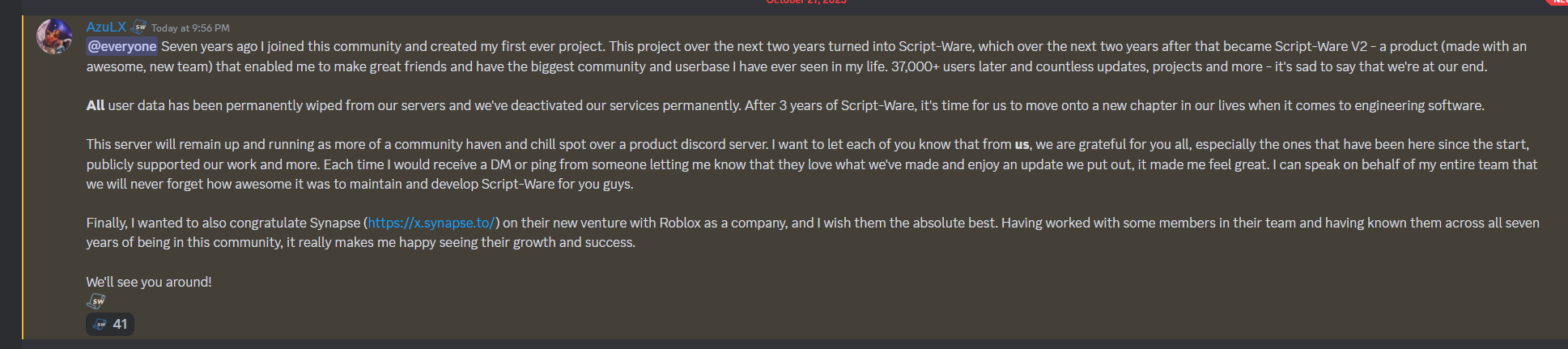Viewport: 1568px width, 349px height.
Task: Click the "Today at 9:56 PM" timestamp
Action: 190,28
